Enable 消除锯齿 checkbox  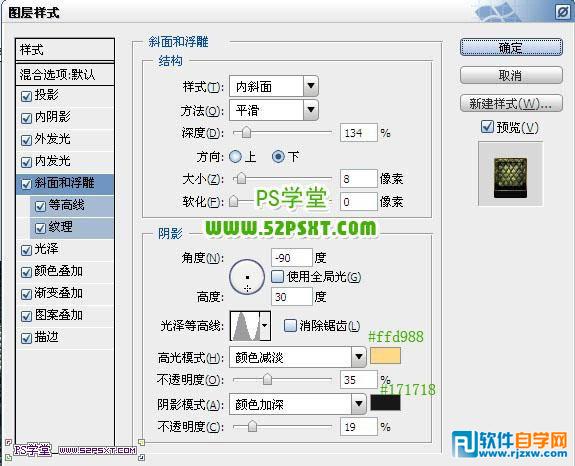[290, 326]
